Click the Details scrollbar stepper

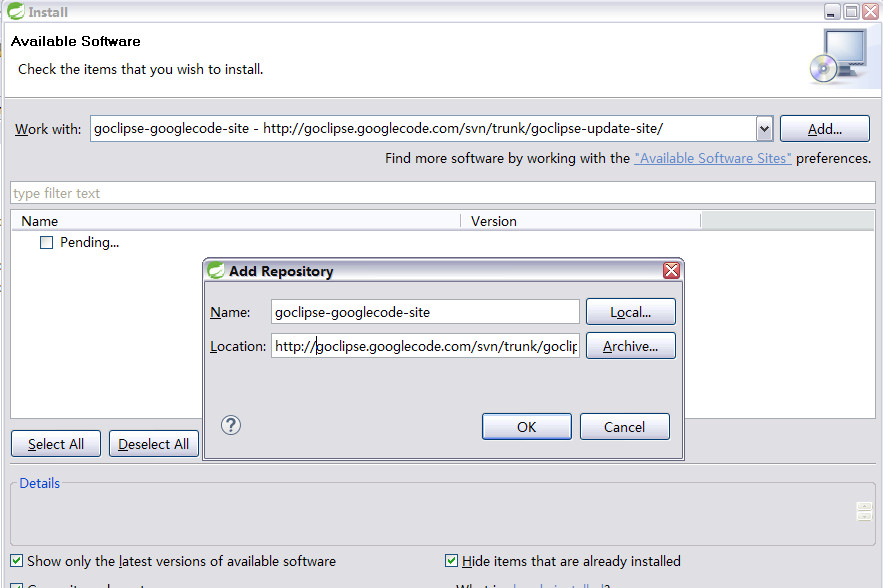pos(864,511)
